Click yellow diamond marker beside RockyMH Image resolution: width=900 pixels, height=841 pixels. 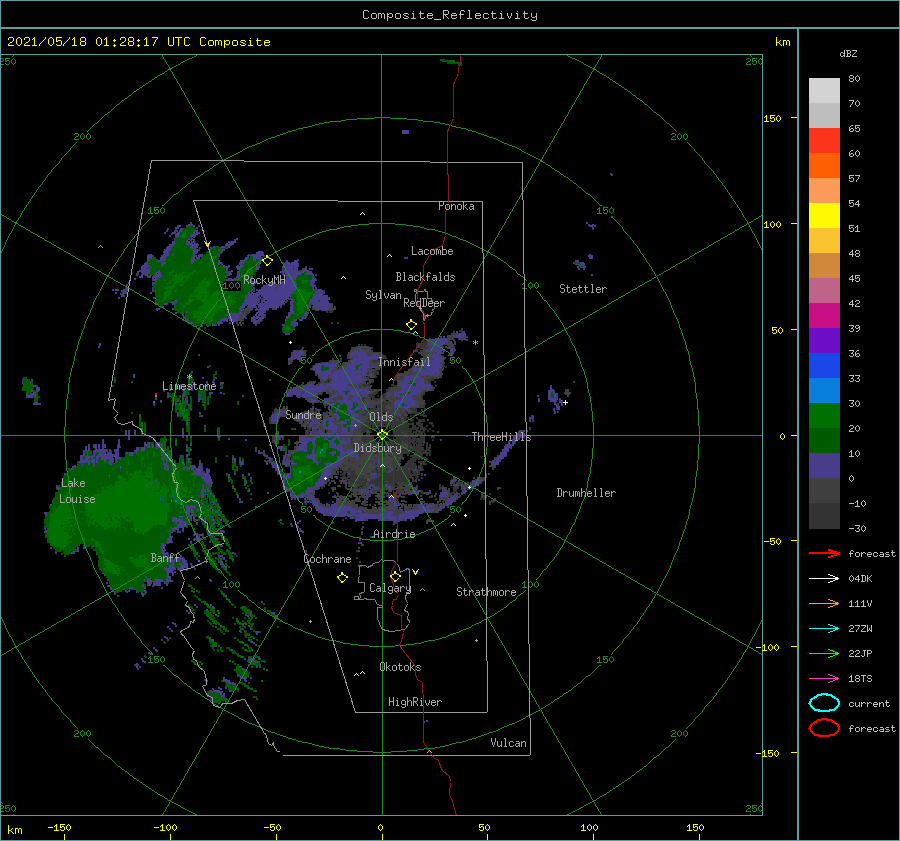(267, 261)
